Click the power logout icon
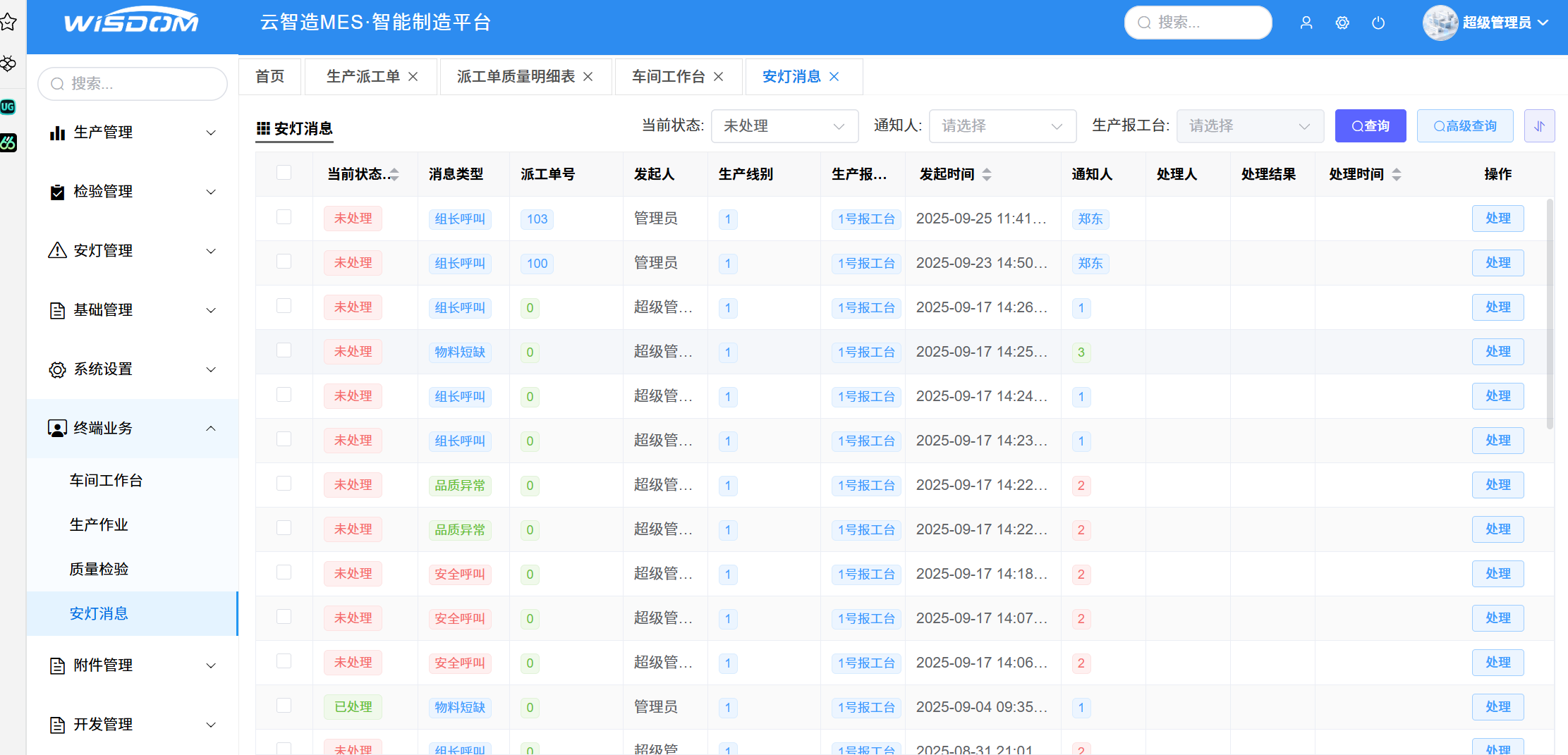This screenshot has width=1568, height=755. pos(1378,23)
